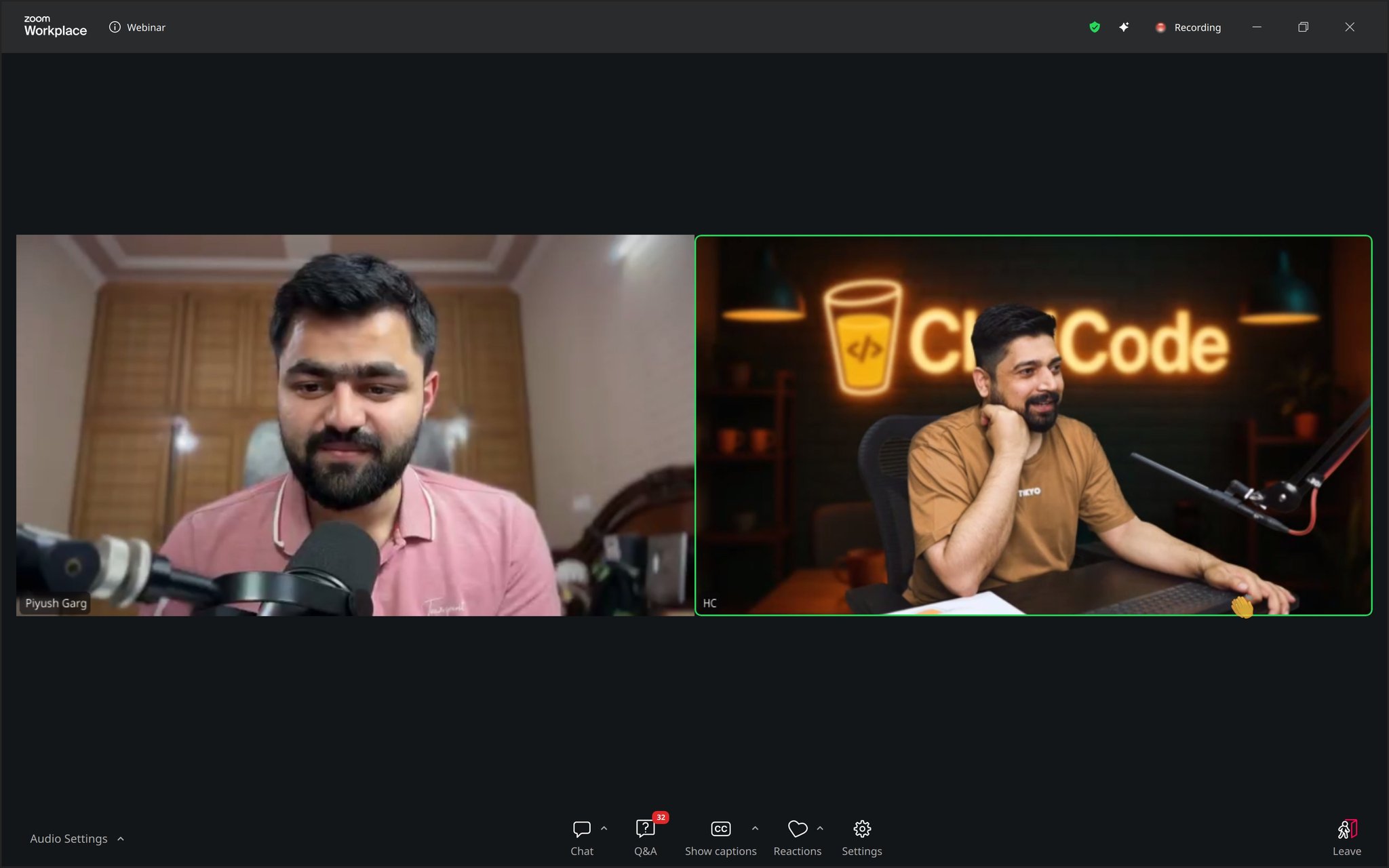Expand the captions options chevron
Viewport: 1389px width, 868px height.
755,829
